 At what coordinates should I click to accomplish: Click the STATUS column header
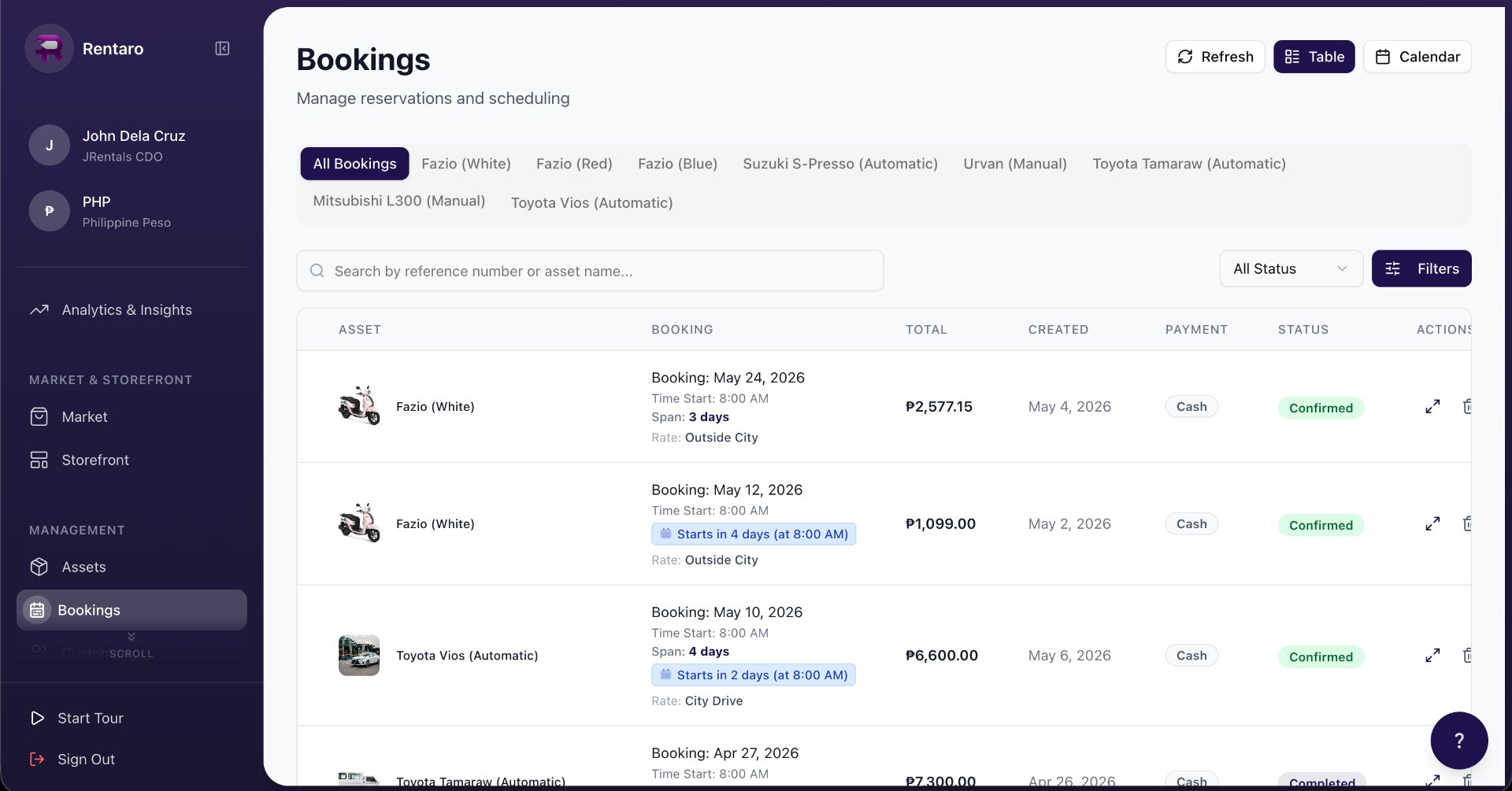point(1303,330)
